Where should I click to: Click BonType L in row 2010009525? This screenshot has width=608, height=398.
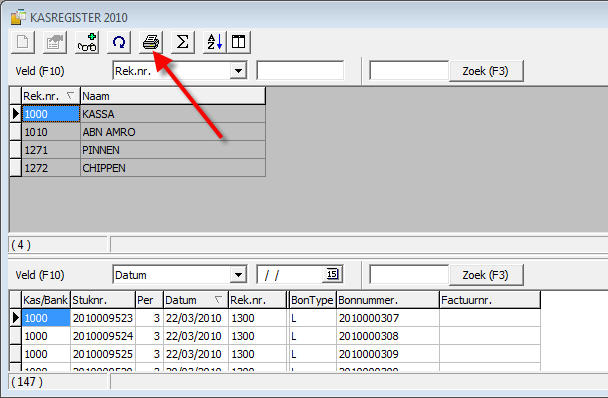[313, 354]
